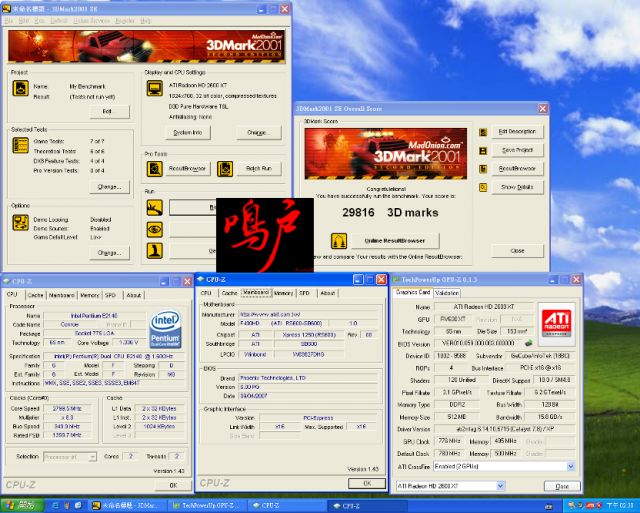Screen dimensions: 640x513
Task: Click the Save Project button
Action: click(517, 150)
